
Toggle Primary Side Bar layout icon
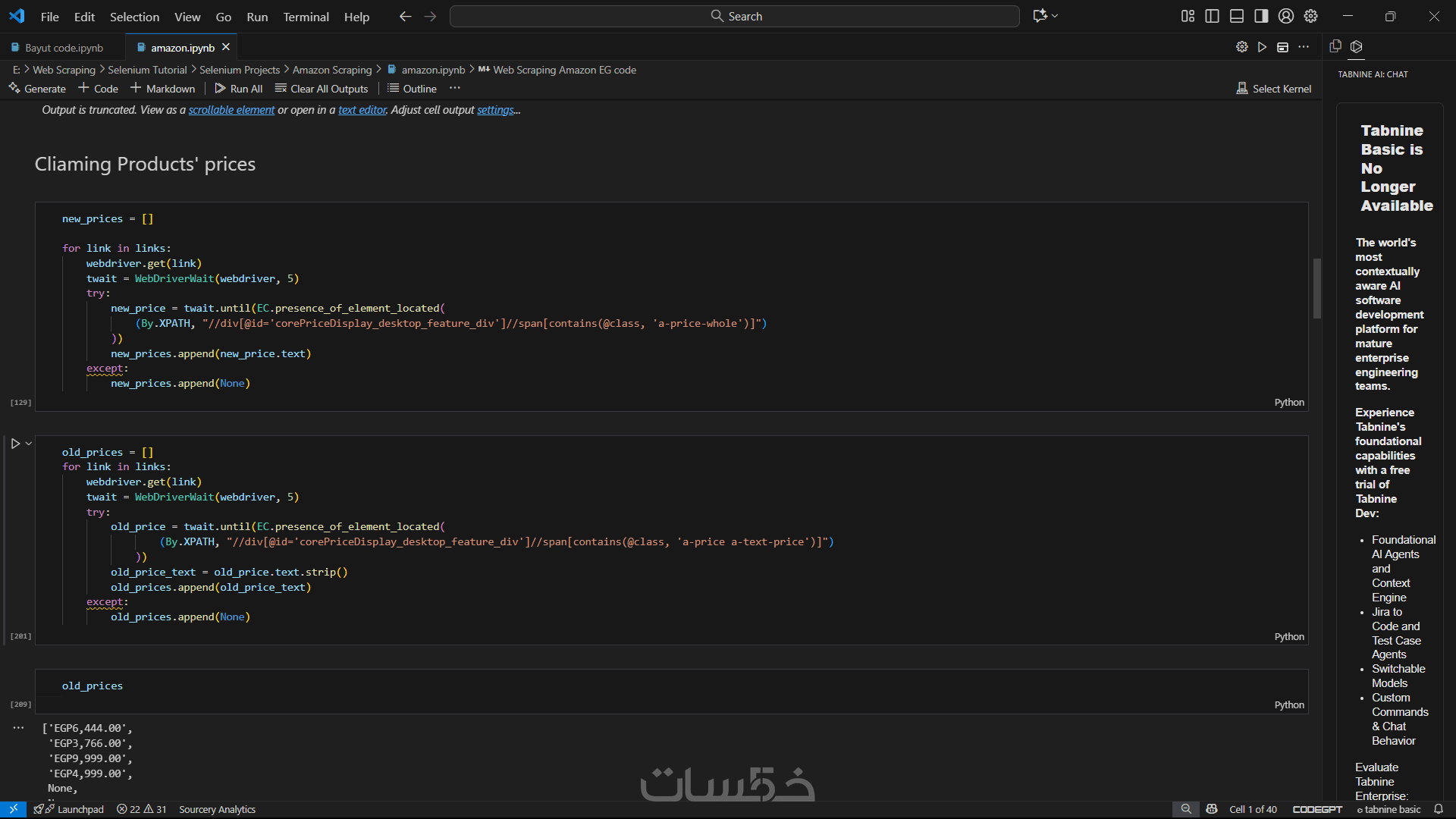point(1212,16)
